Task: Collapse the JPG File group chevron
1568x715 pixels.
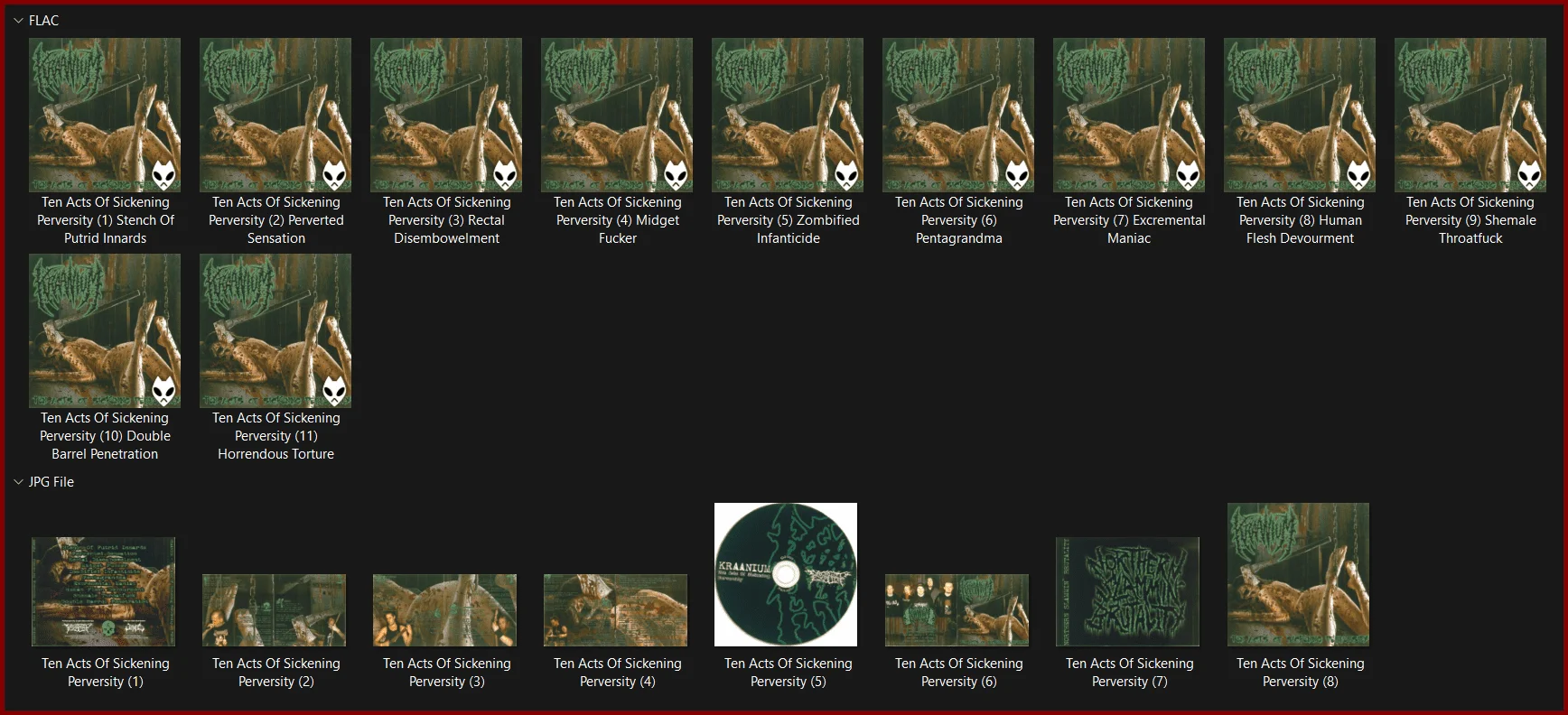Action: 18,482
